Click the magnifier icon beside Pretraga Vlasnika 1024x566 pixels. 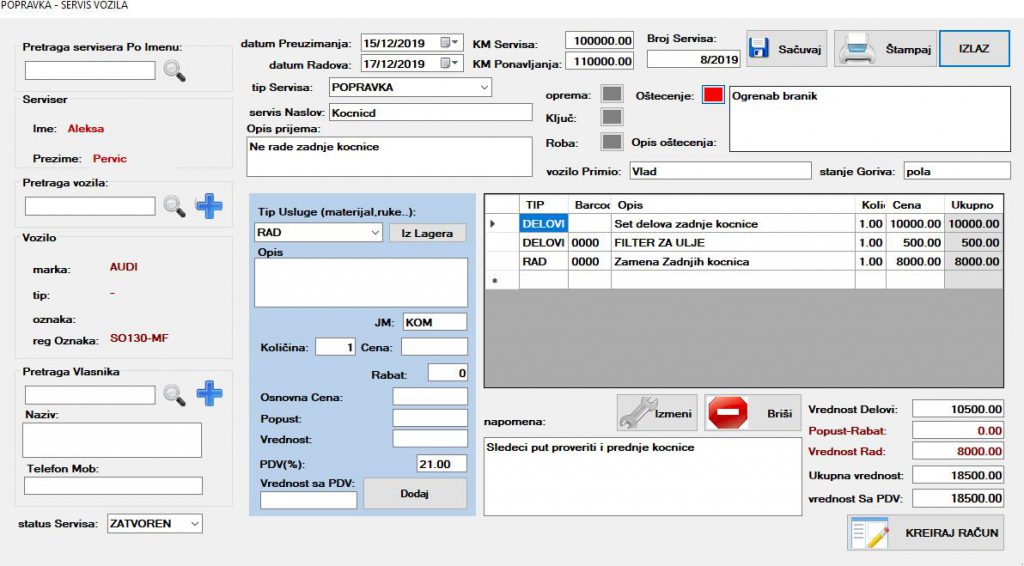click(175, 394)
